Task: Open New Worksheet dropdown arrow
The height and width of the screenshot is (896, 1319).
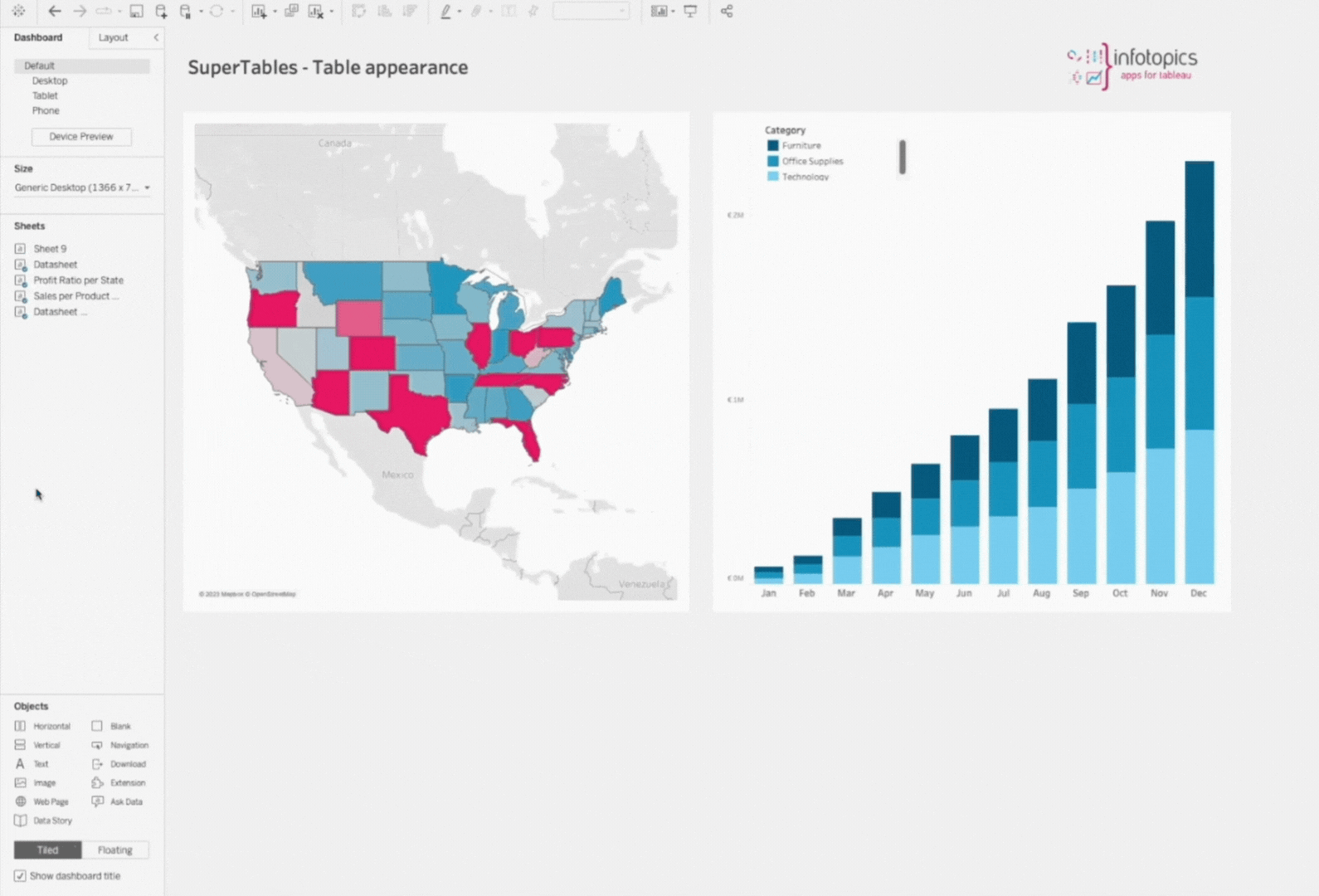Action: point(275,11)
